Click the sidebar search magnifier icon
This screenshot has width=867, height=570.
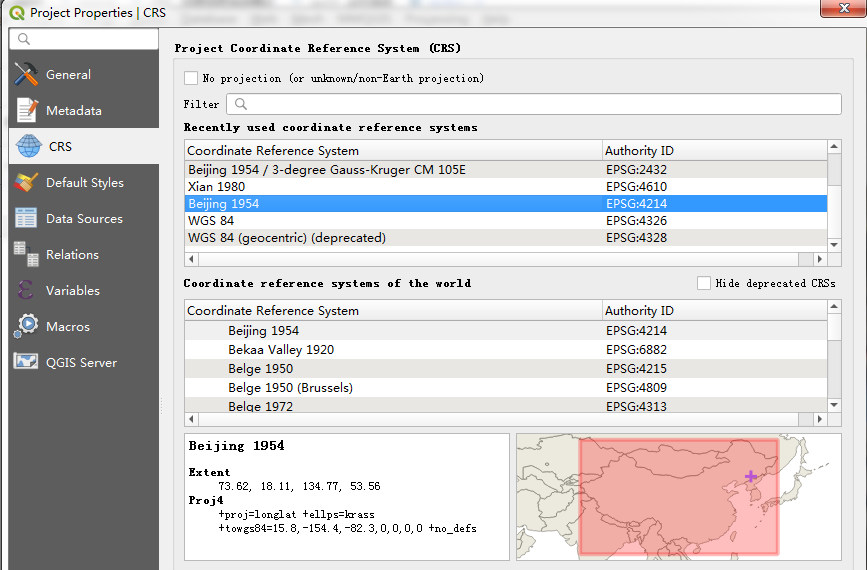pyautogui.click(x=23, y=39)
